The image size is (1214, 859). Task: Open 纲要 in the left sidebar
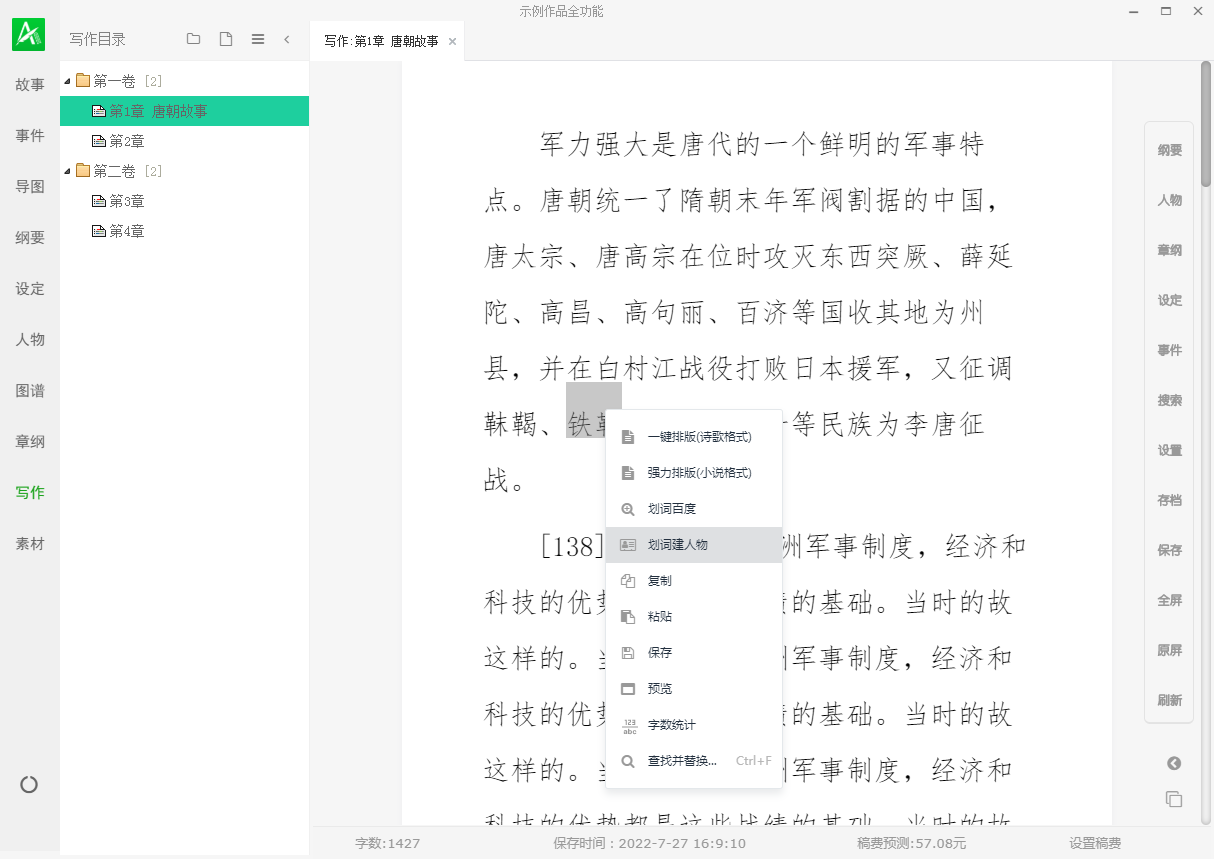tap(30, 238)
